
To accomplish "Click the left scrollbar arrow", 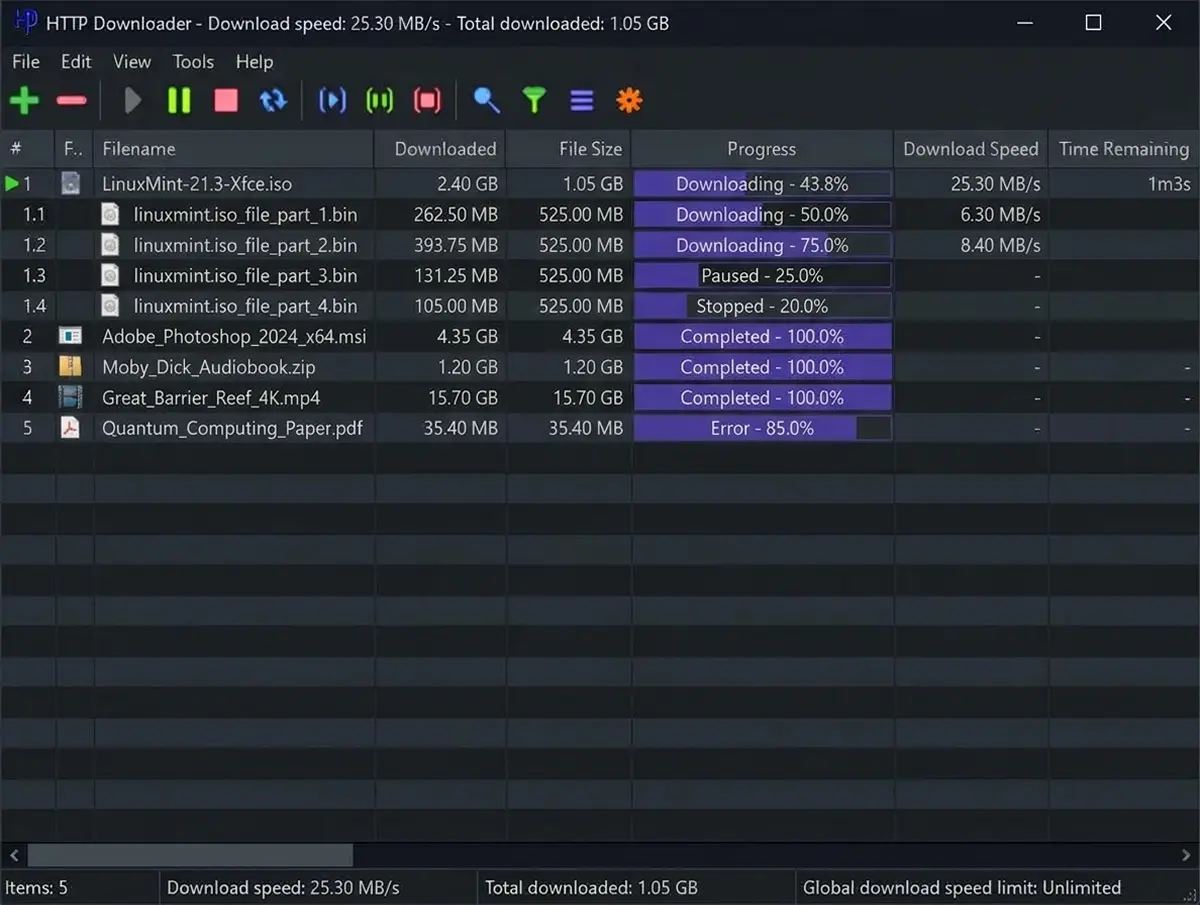I will [13, 856].
